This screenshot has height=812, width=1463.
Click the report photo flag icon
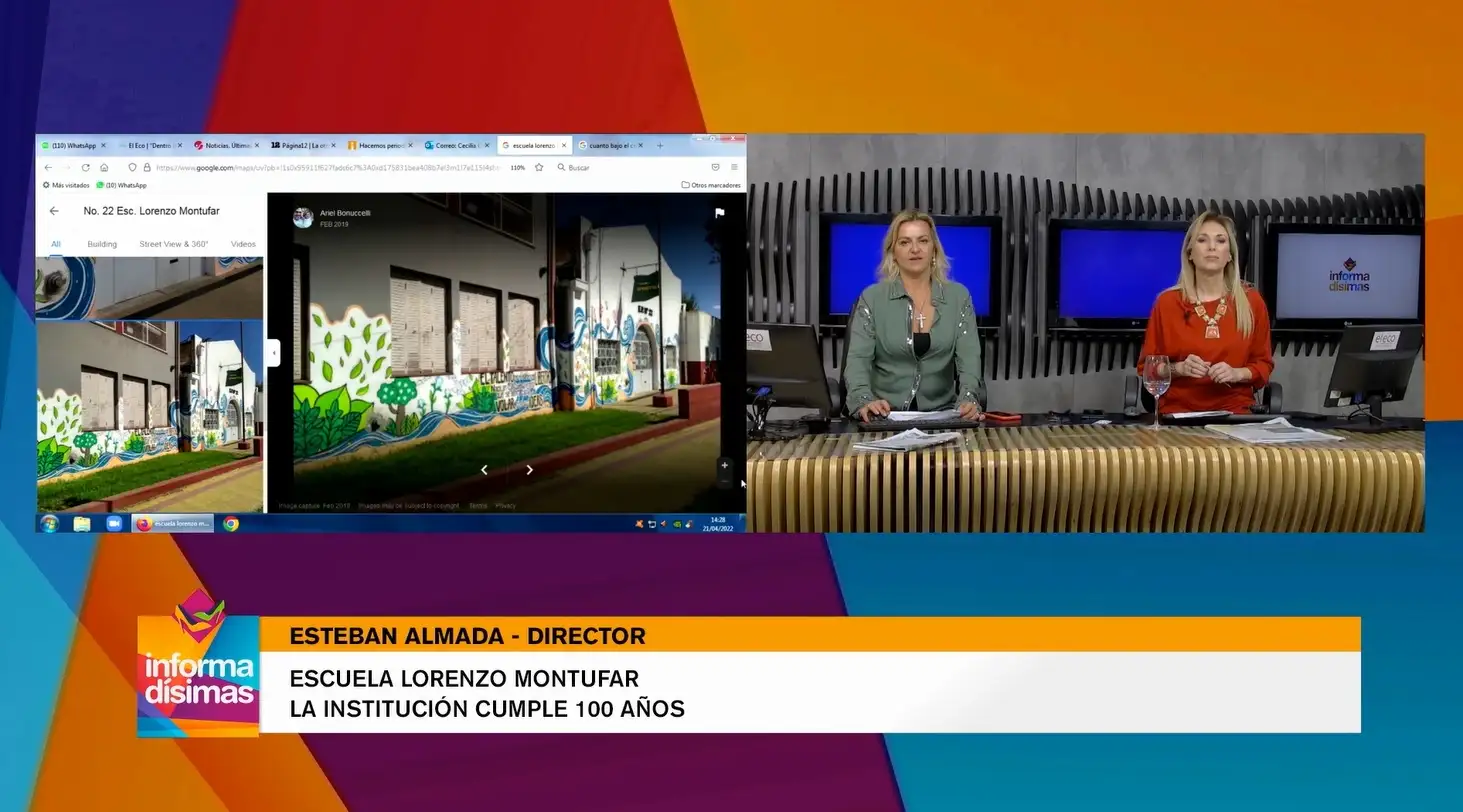719,213
